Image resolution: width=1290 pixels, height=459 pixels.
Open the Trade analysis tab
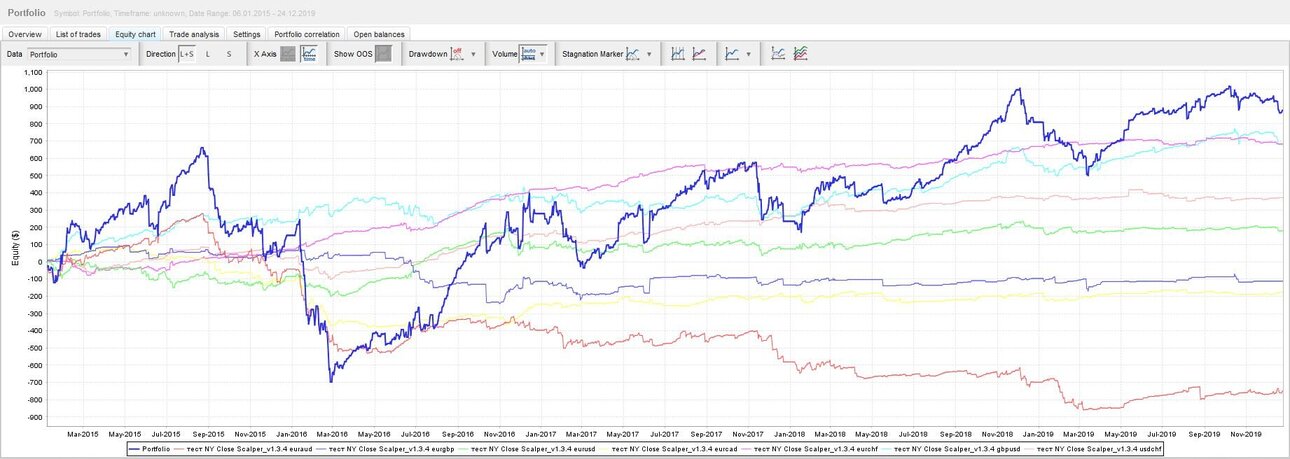coord(194,34)
